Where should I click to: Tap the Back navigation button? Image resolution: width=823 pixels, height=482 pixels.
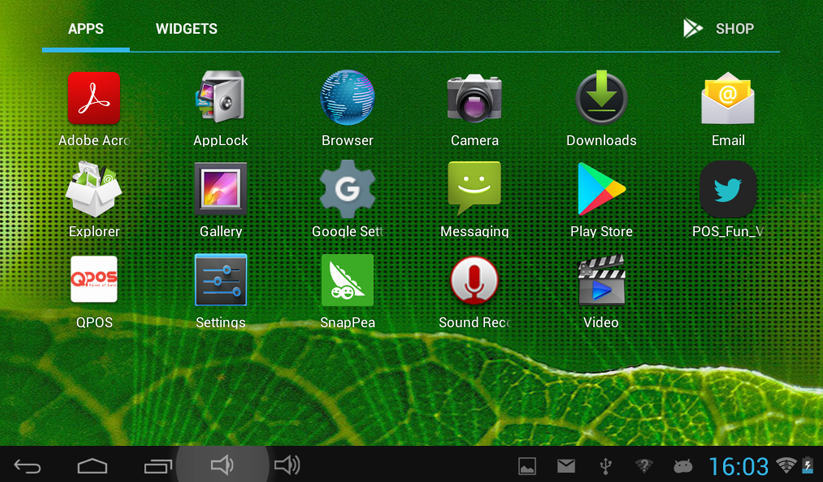(27, 466)
